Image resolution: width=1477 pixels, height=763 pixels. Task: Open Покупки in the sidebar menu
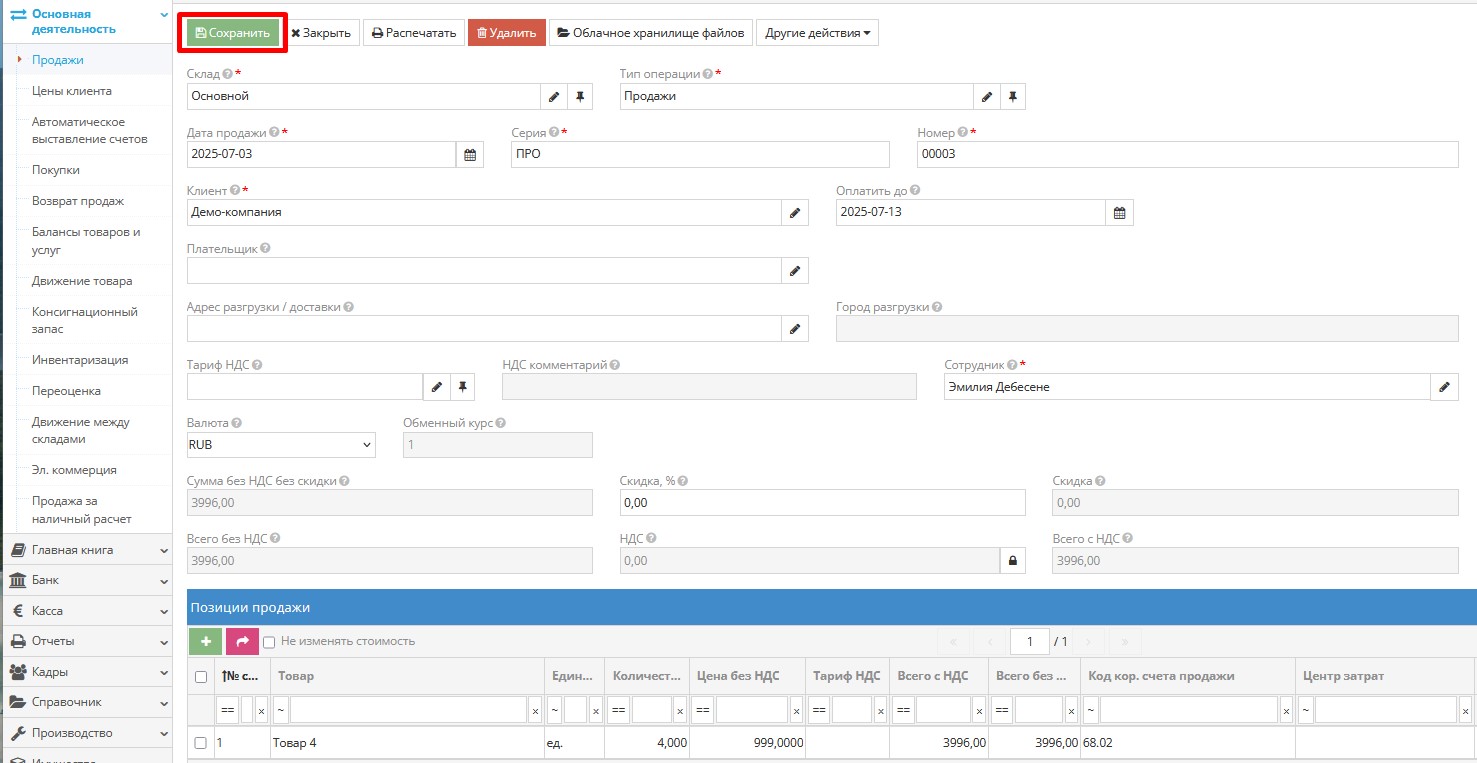tap(56, 170)
